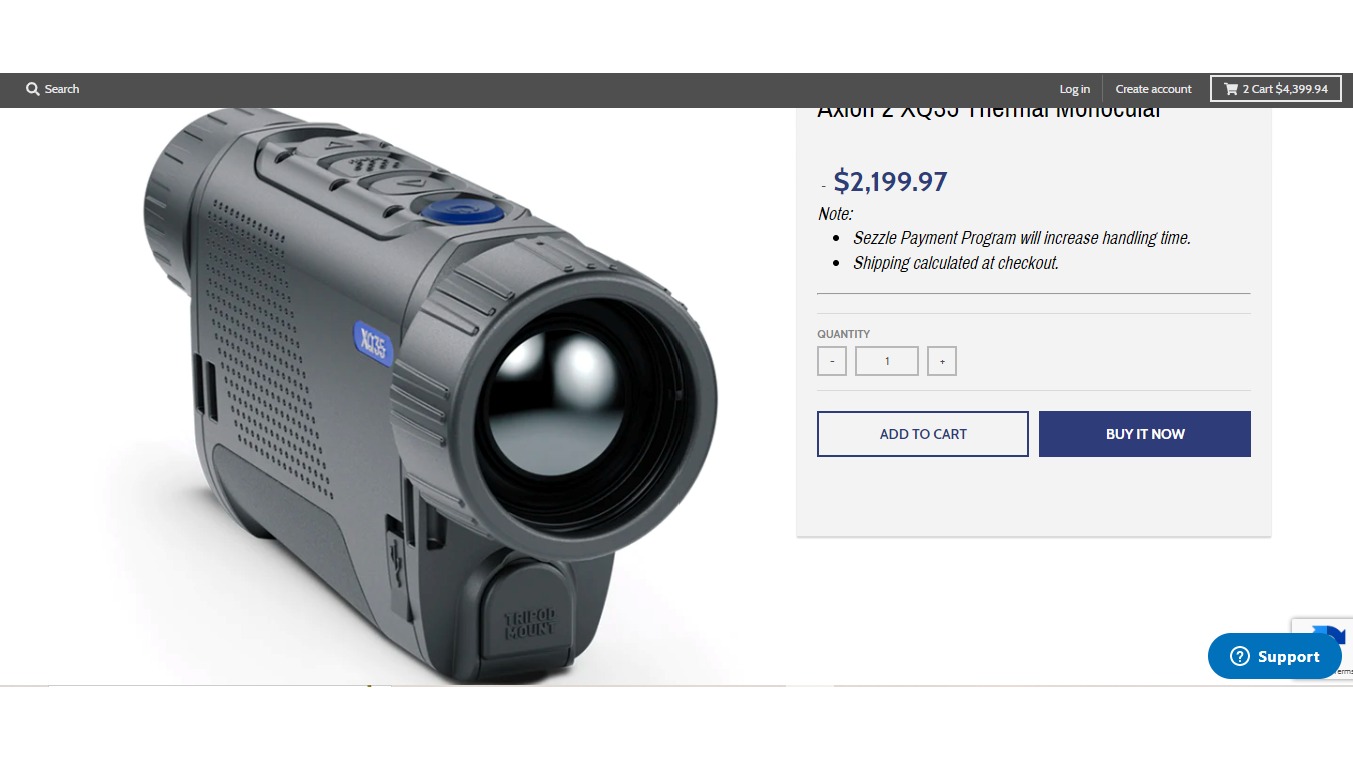Open the Log in link

(x=1075, y=89)
